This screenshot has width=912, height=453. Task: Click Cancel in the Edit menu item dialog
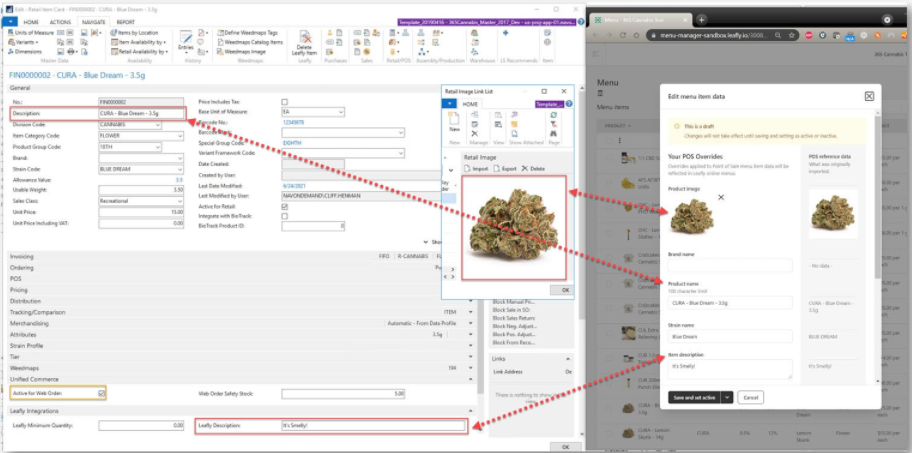(x=750, y=397)
